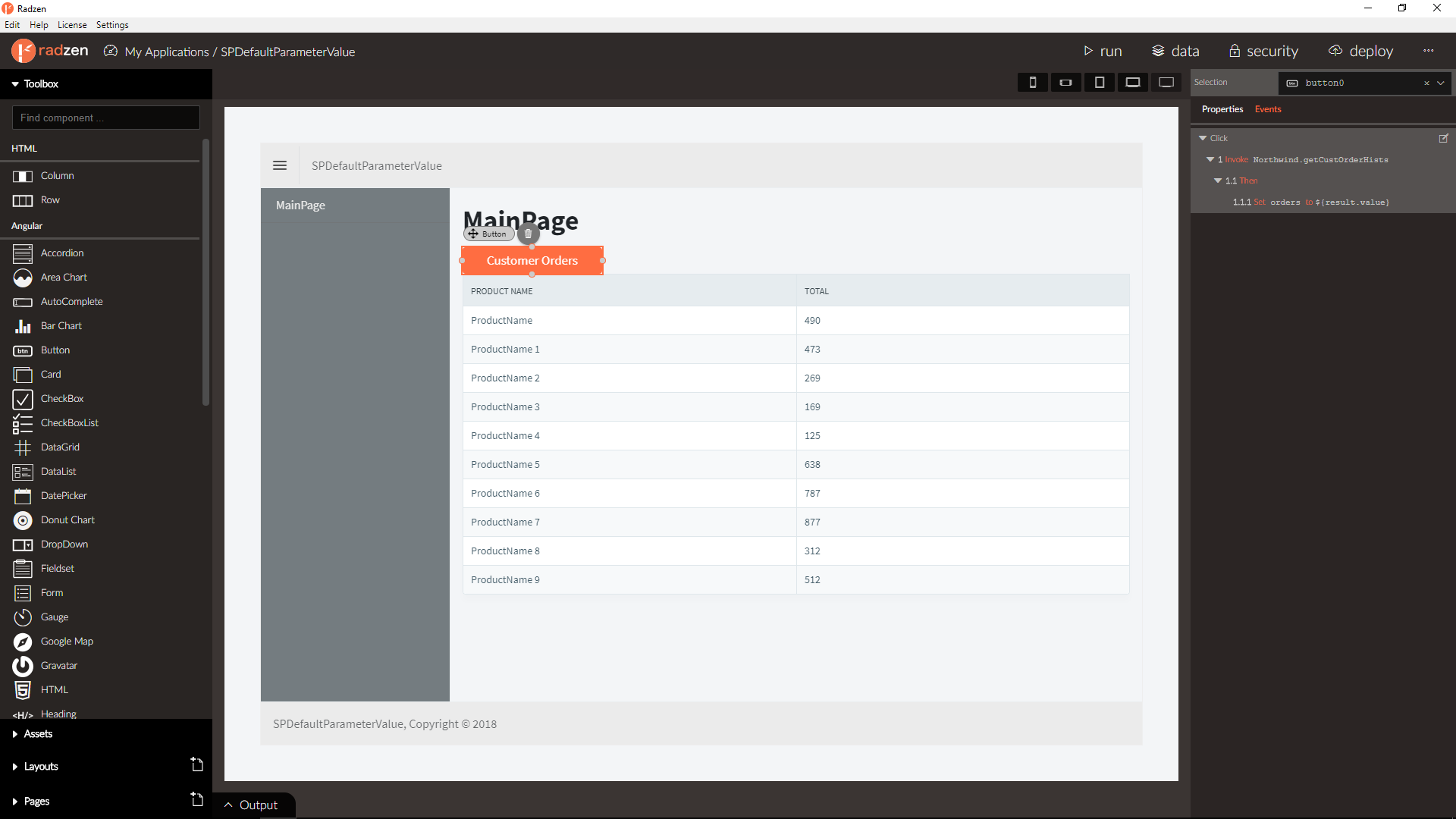Viewport: 1456px width, 819px height.
Task: Select the Gauge component icon
Action: pos(23,617)
